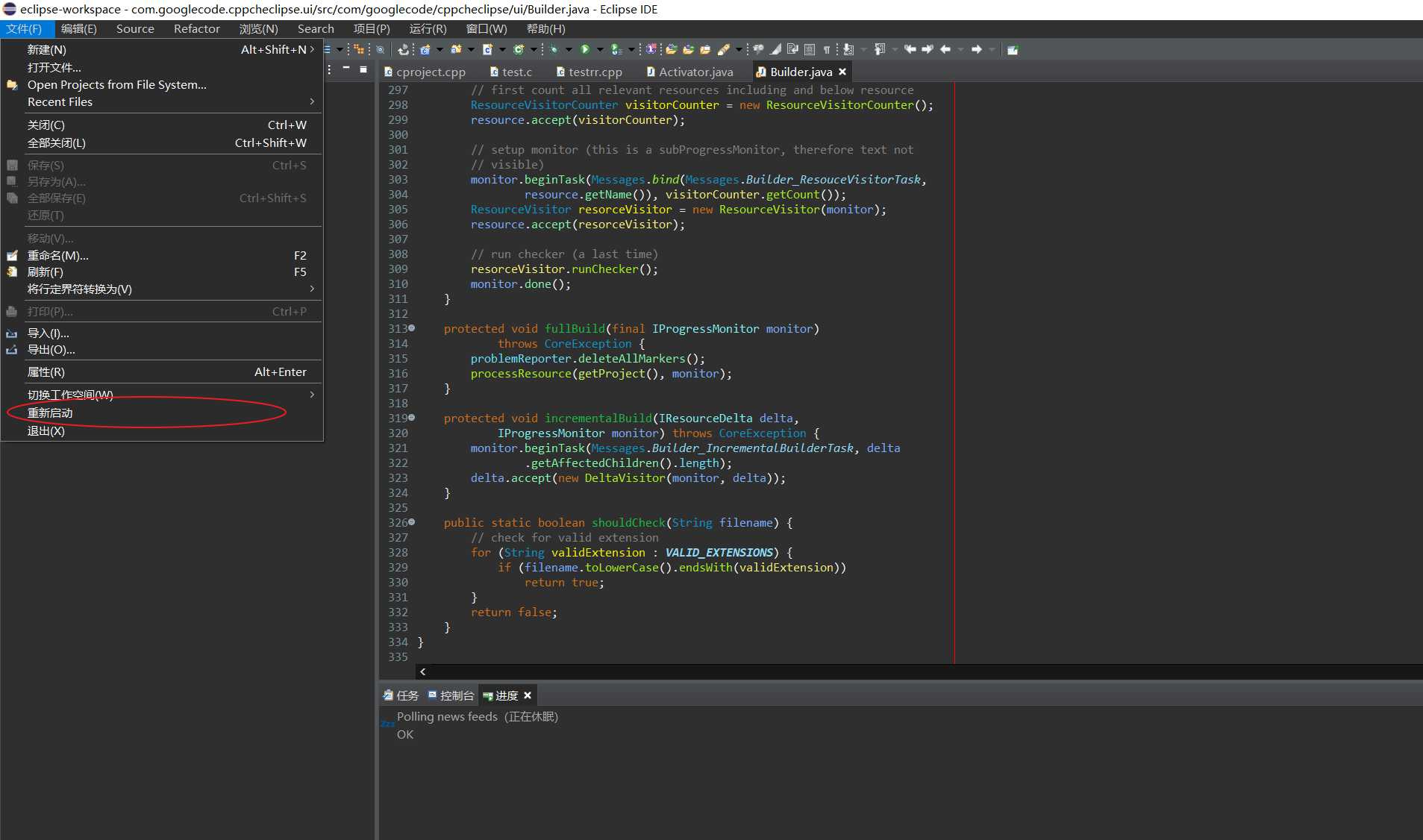This screenshot has height=840, width=1423.
Task: Open the left view's three-dot menu
Action: pos(330,69)
